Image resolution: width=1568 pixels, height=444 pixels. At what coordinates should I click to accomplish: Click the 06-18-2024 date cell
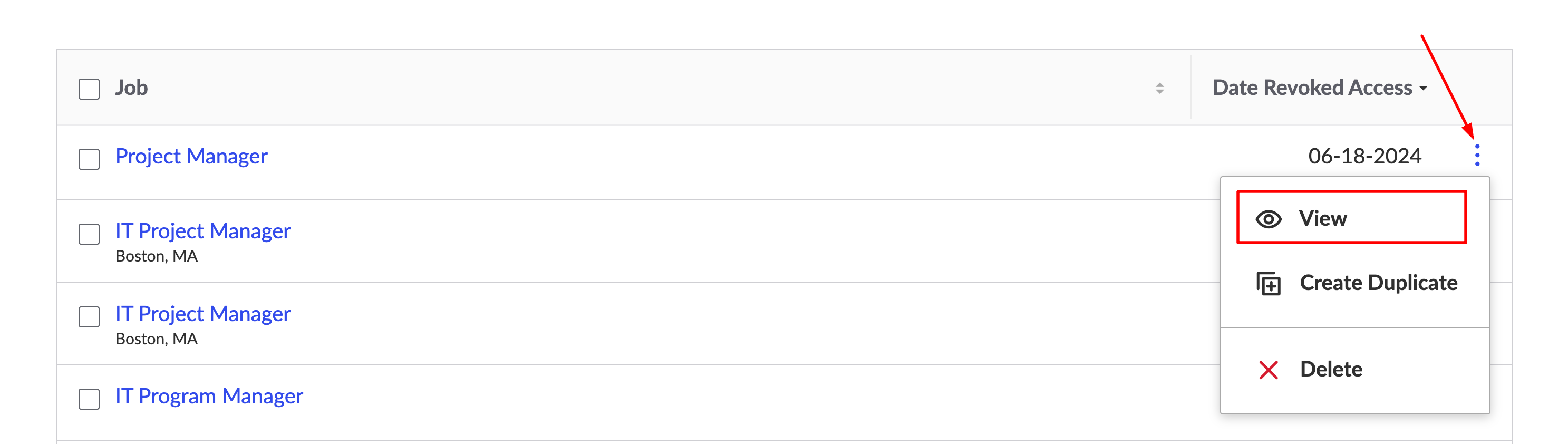1364,157
